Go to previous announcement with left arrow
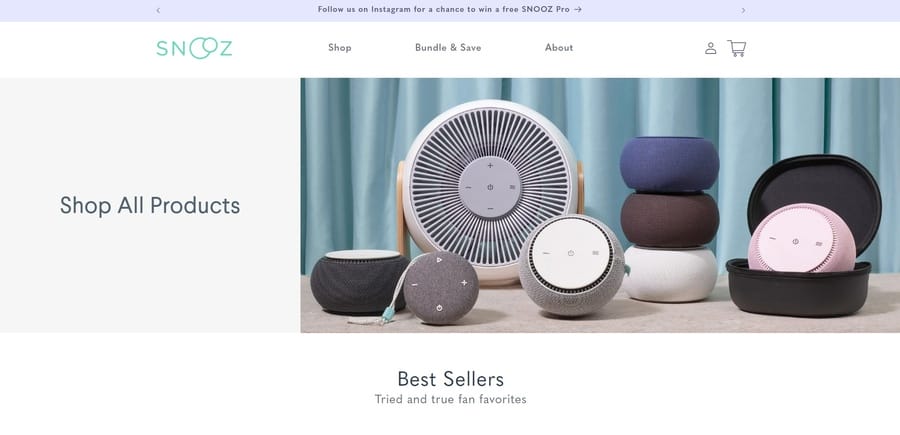The width and height of the screenshot is (900, 435). click(158, 10)
